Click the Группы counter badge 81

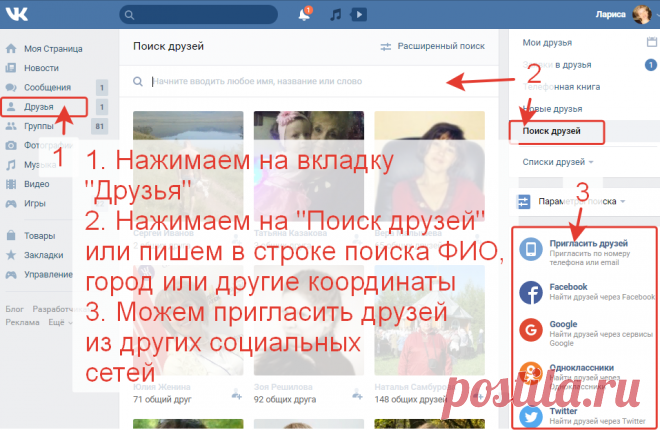pos(99,126)
